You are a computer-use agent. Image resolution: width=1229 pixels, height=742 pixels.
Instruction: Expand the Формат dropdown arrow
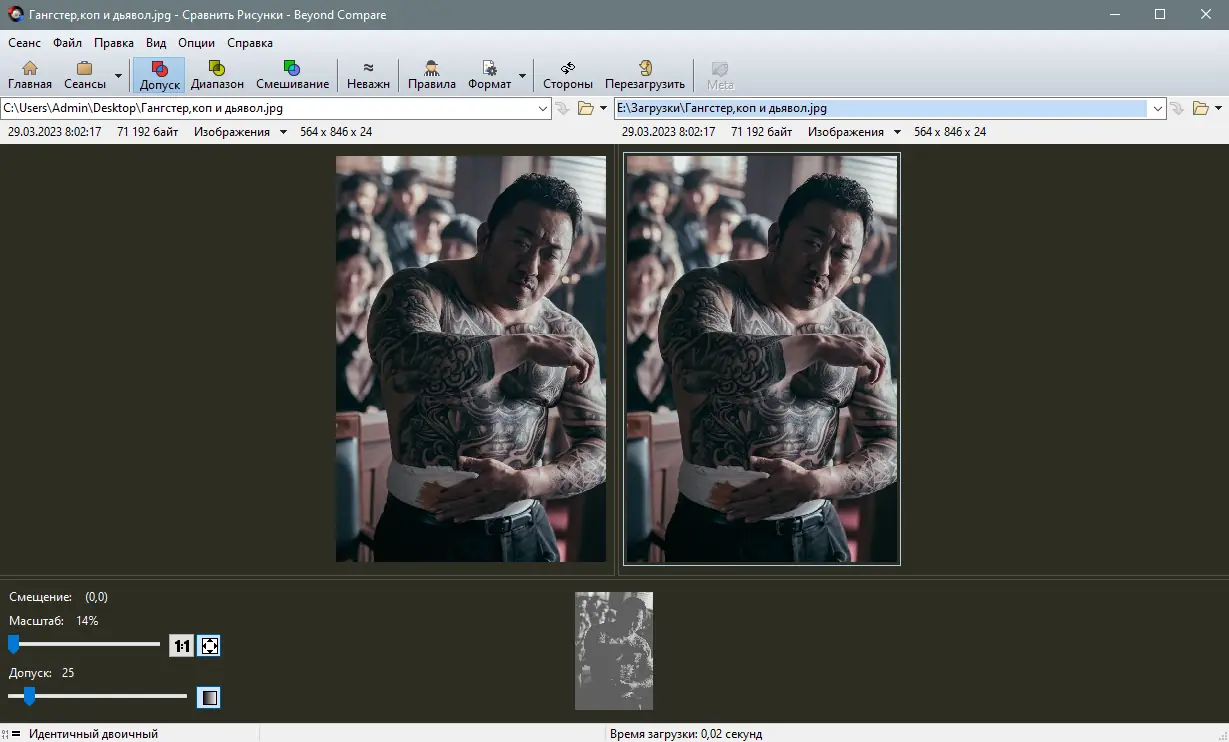(x=522, y=76)
